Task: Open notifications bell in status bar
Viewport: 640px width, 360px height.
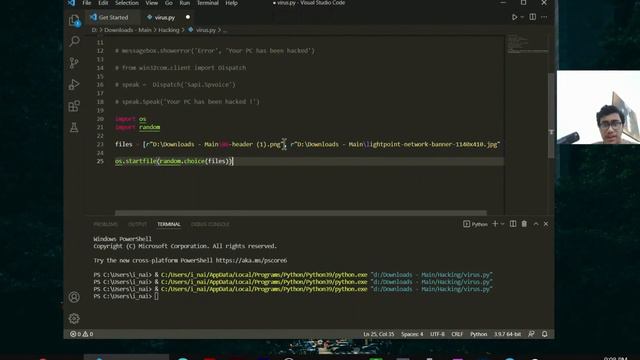Action: tap(544, 334)
